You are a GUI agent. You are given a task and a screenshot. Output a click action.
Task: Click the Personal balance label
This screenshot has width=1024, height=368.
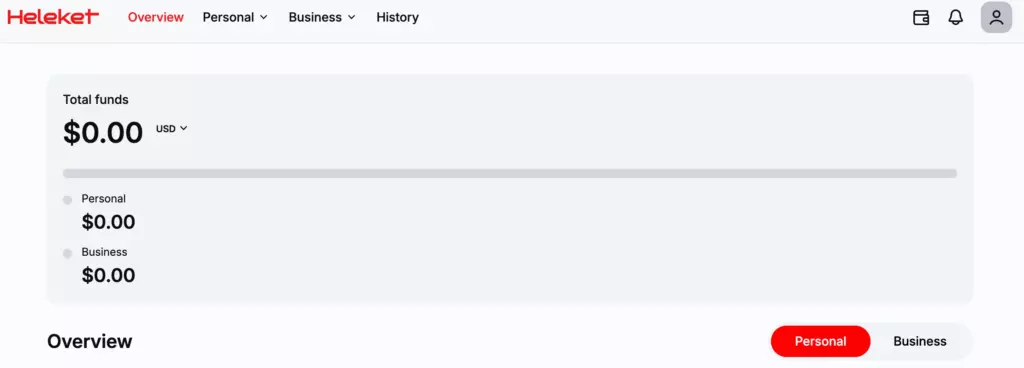pyautogui.click(x=103, y=198)
